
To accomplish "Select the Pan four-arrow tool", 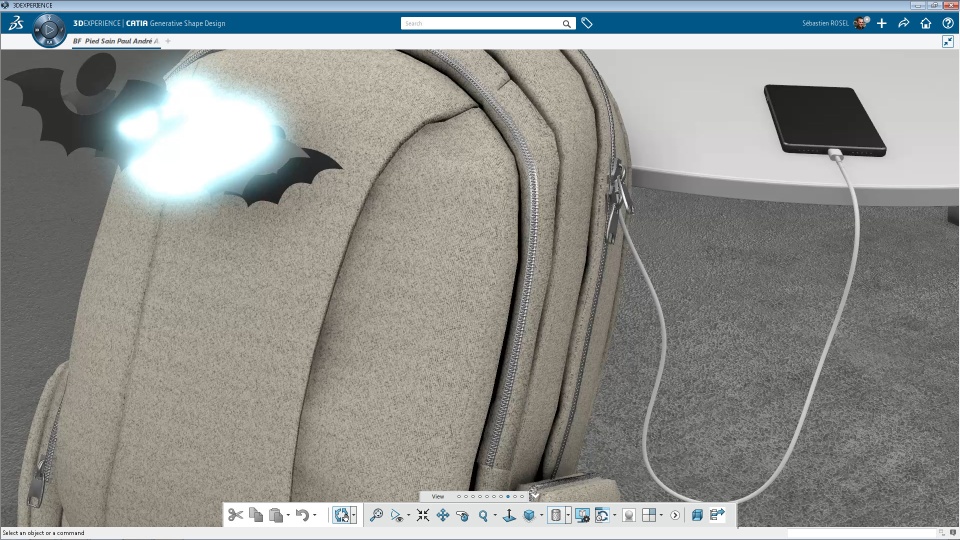I will 443,516.
